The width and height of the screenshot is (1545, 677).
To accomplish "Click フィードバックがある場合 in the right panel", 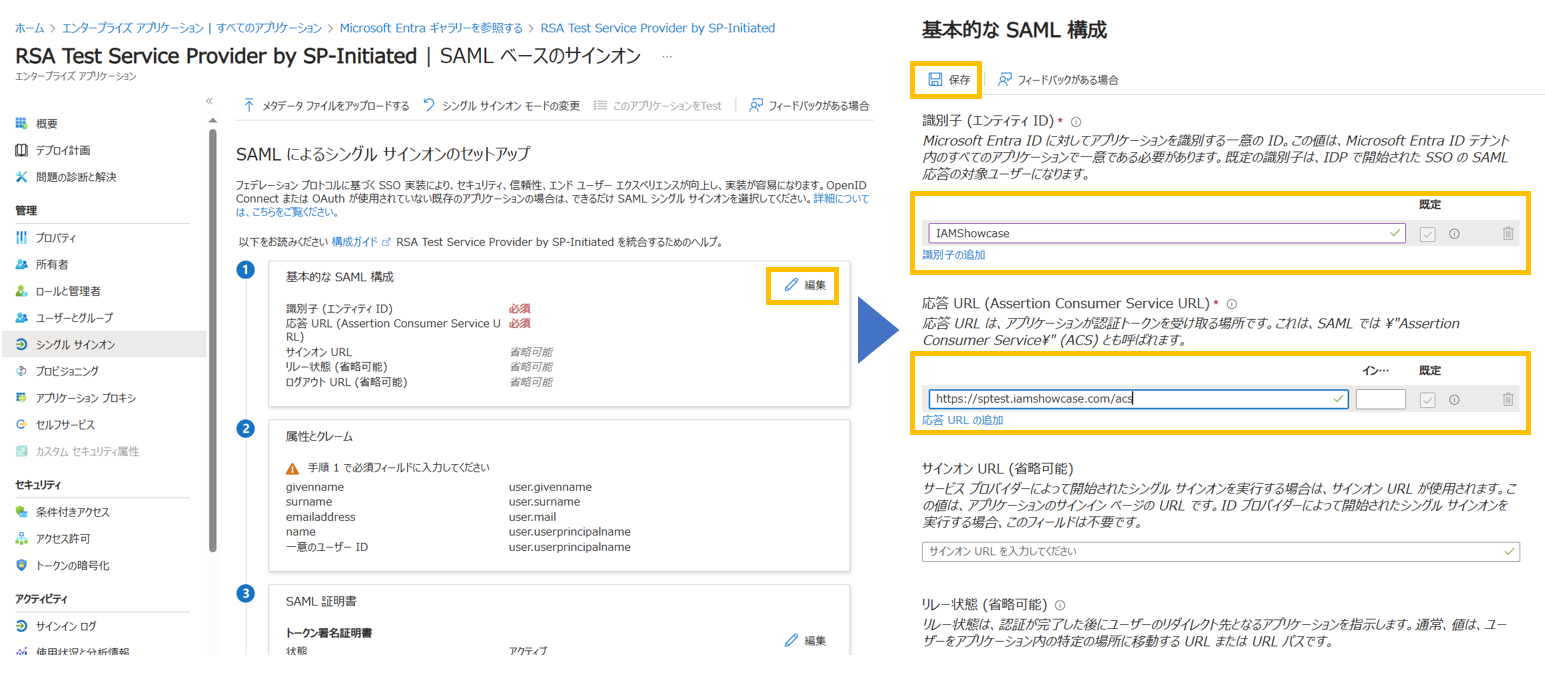I will click(1057, 79).
